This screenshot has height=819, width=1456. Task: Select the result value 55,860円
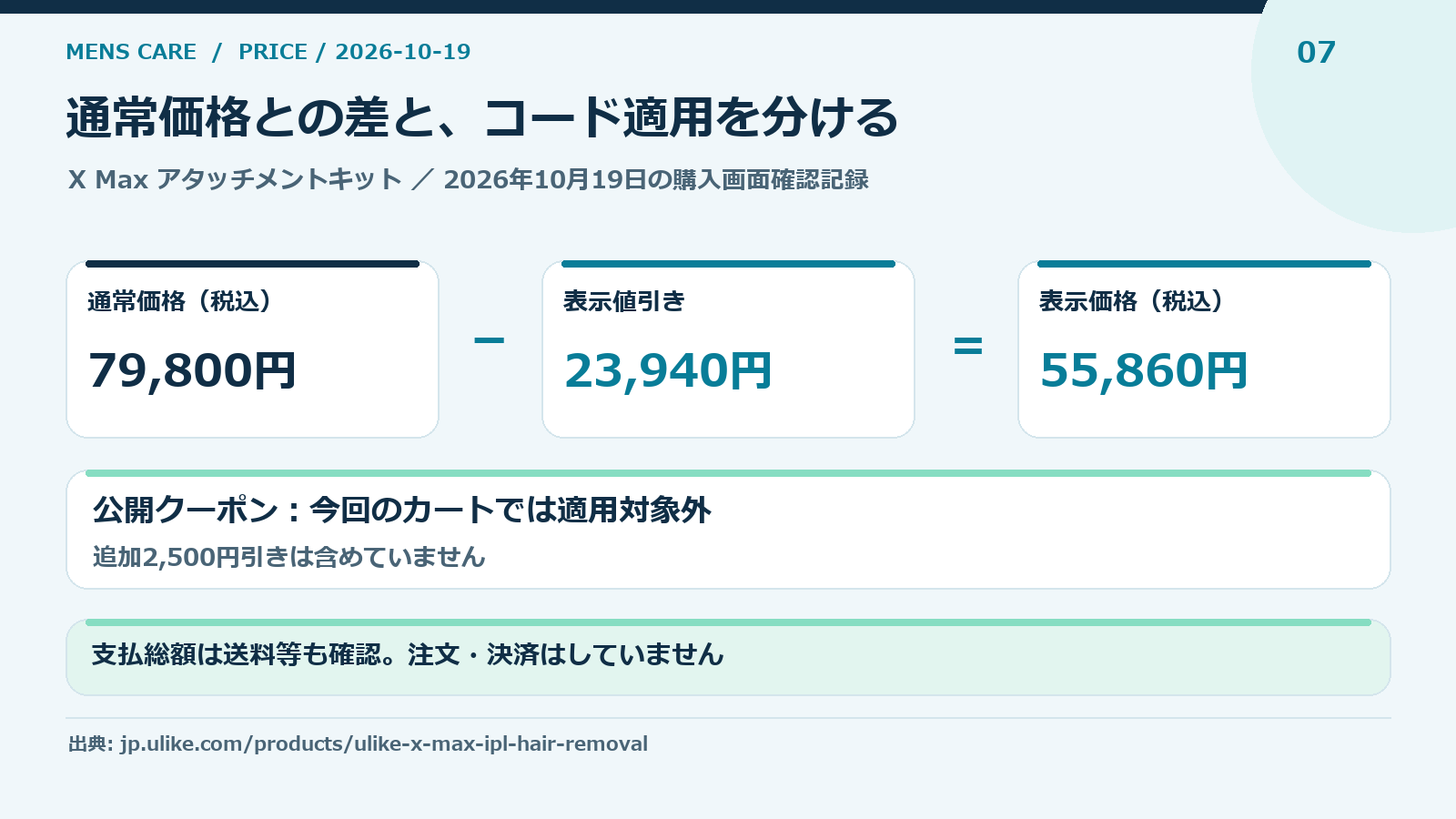click(x=1144, y=371)
